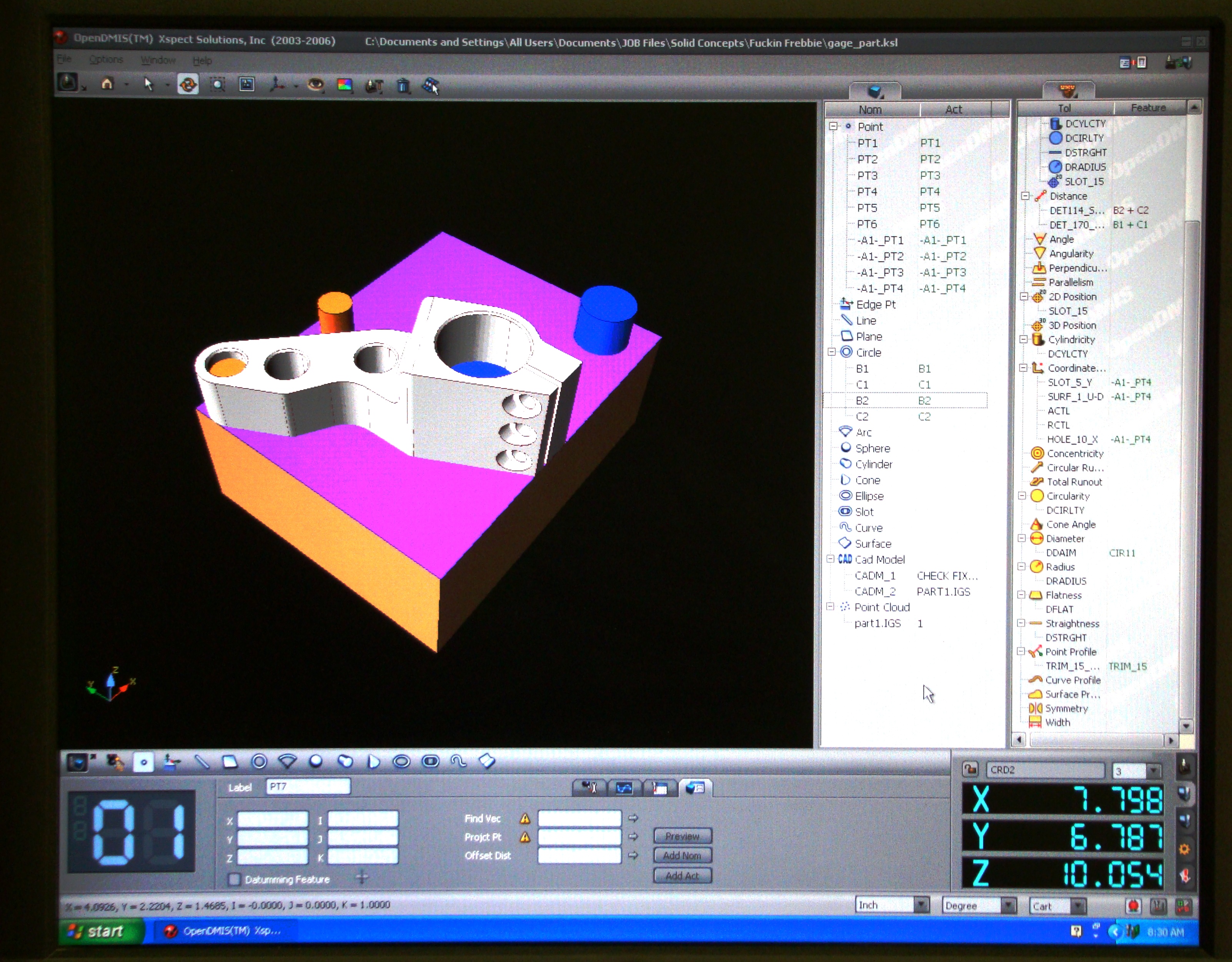Image resolution: width=1232 pixels, height=962 pixels.
Task: Select the Point feature tool in the bottom toolbar
Action: coord(143,762)
